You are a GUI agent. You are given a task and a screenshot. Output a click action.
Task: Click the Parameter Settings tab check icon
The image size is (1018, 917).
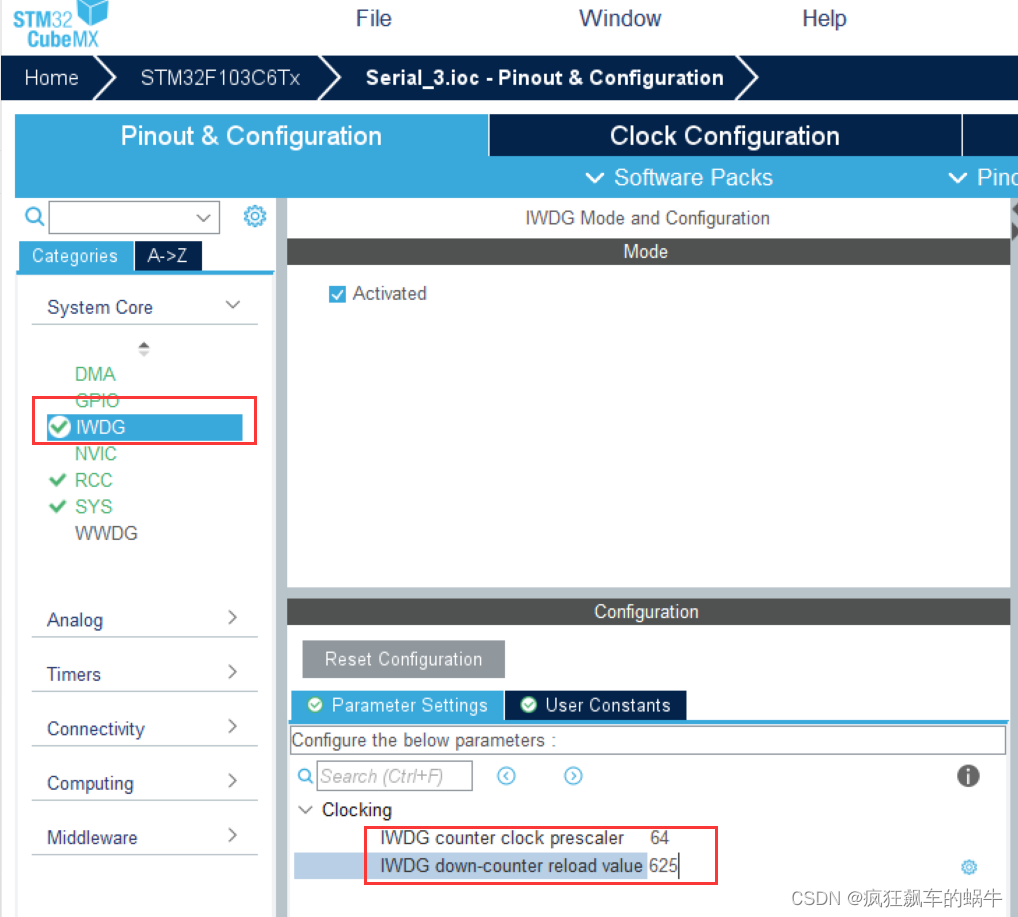click(315, 705)
